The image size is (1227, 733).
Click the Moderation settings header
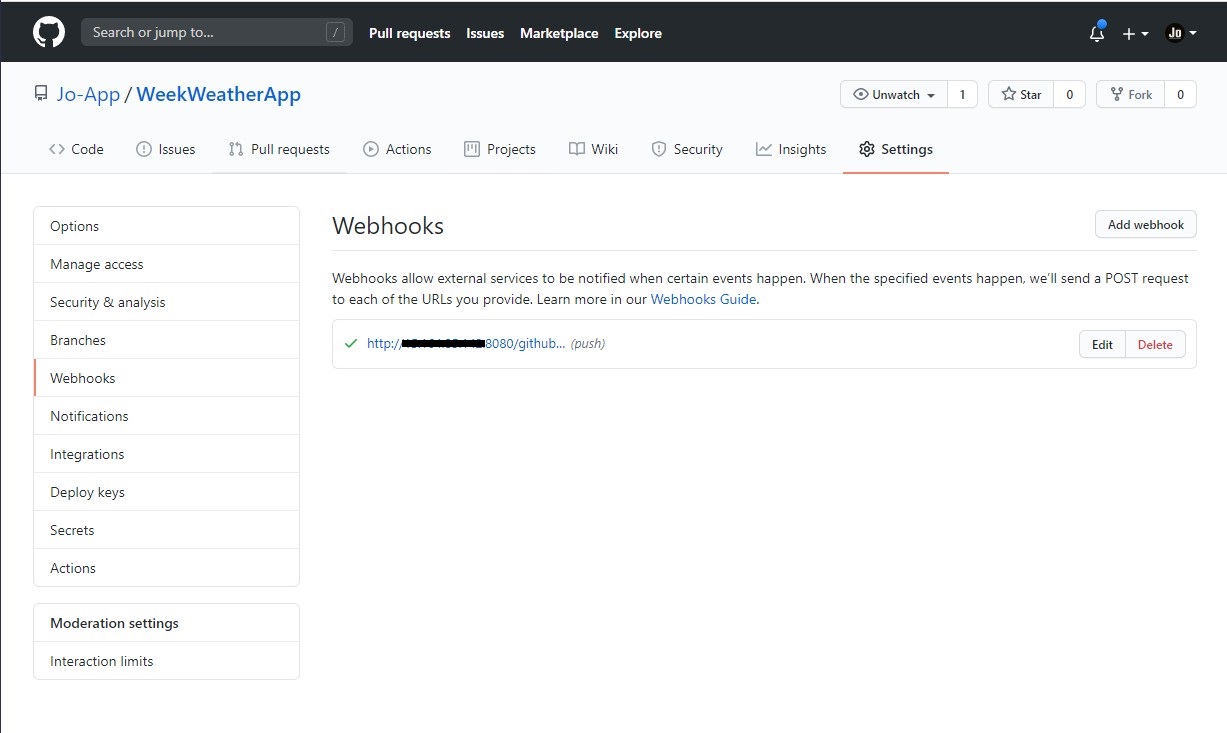pyautogui.click(x=166, y=623)
